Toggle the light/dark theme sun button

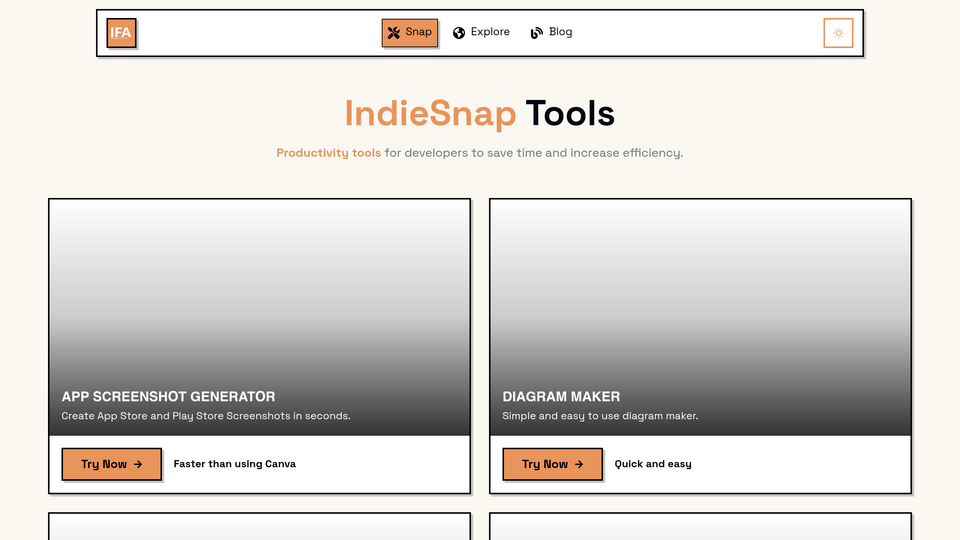coord(838,33)
